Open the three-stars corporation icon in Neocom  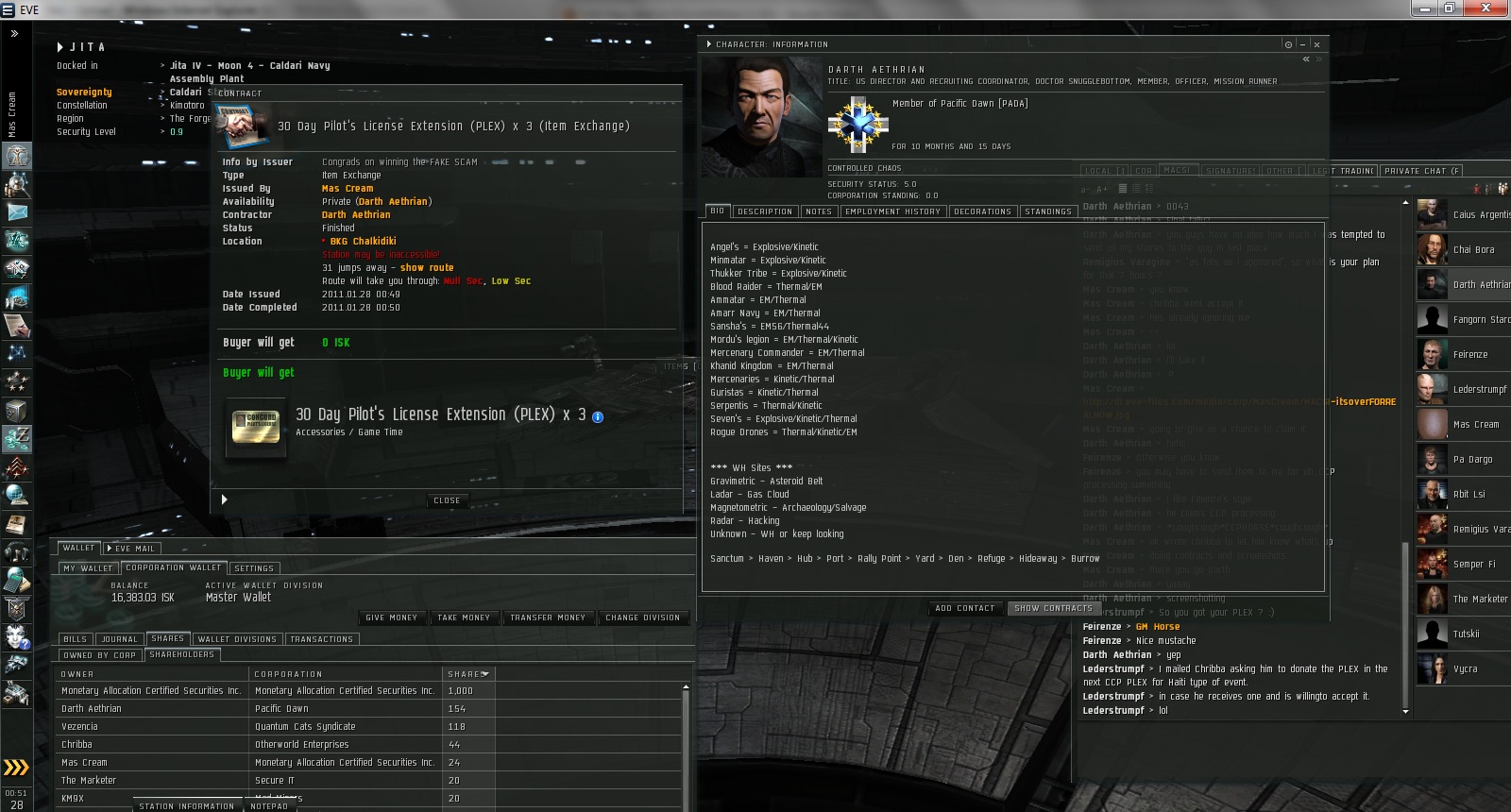click(17, 382)
